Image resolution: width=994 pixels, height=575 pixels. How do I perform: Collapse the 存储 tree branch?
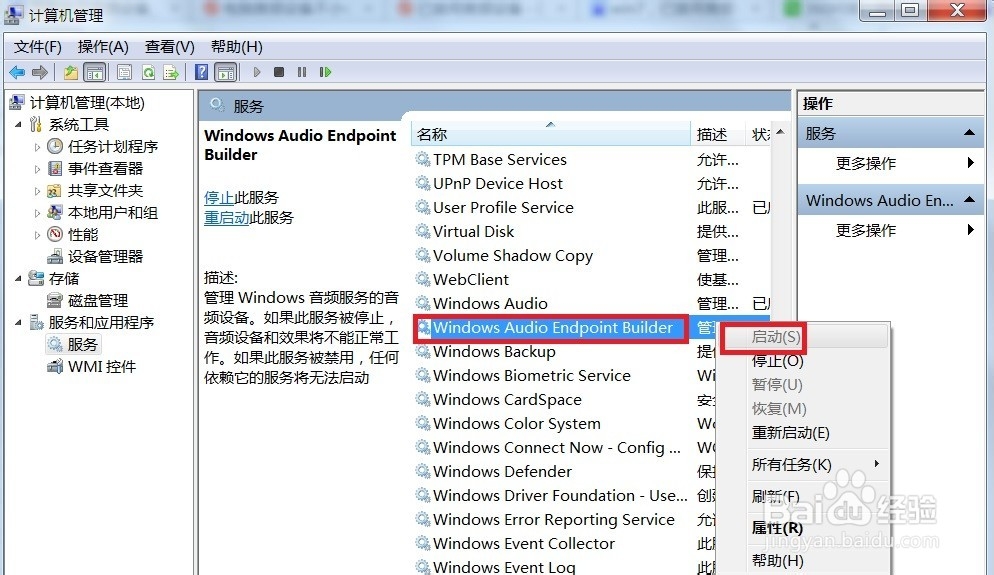coord(18,279)
